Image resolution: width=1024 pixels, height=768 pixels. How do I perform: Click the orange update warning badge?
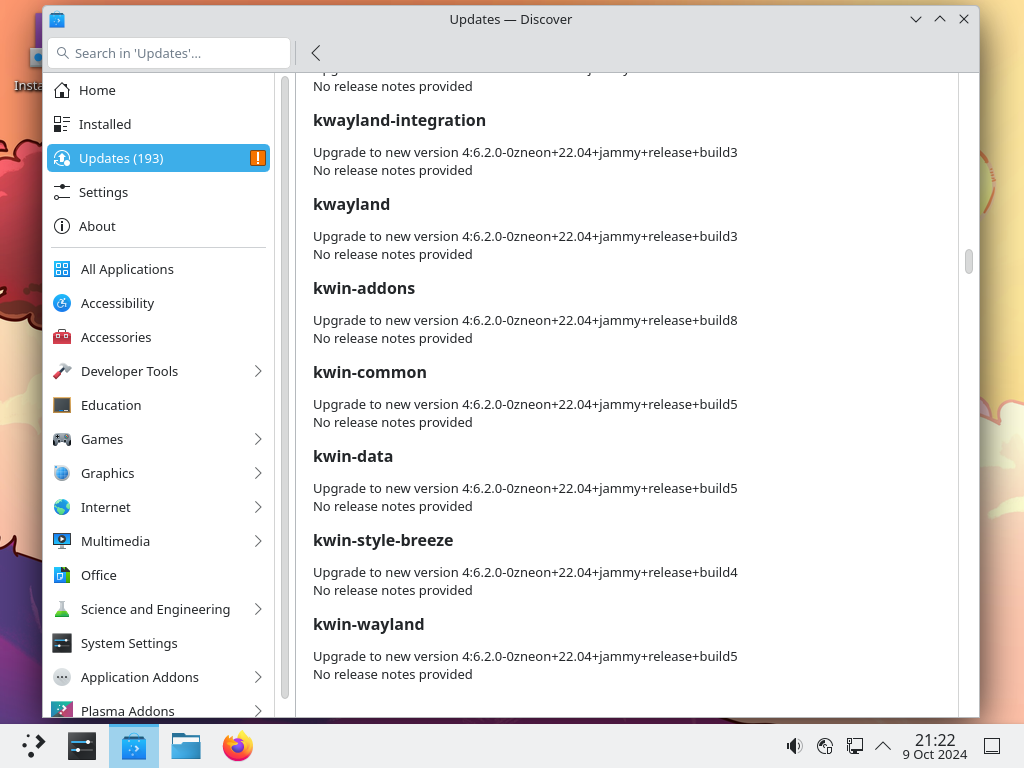(258, 158)
